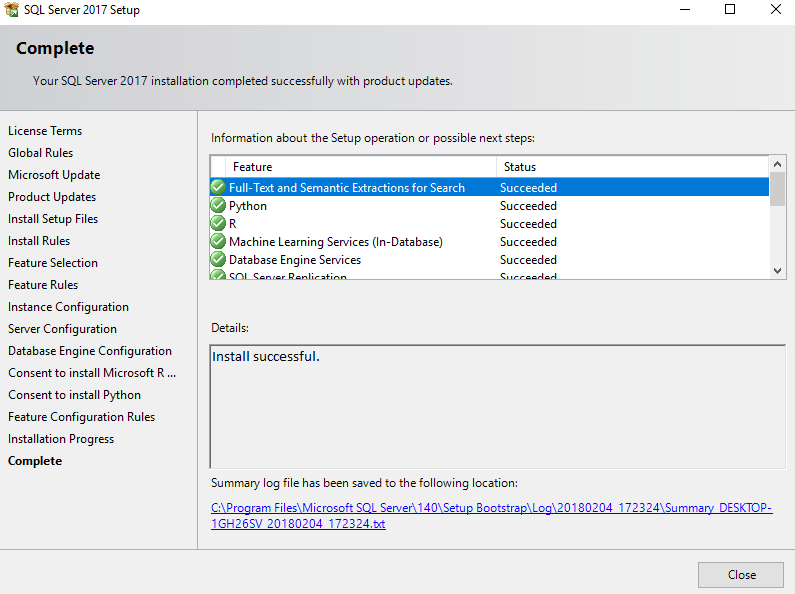Select Machine Learning Services (In-Database) row
Screen dimensions: 795x594
(x=489, y=242)
